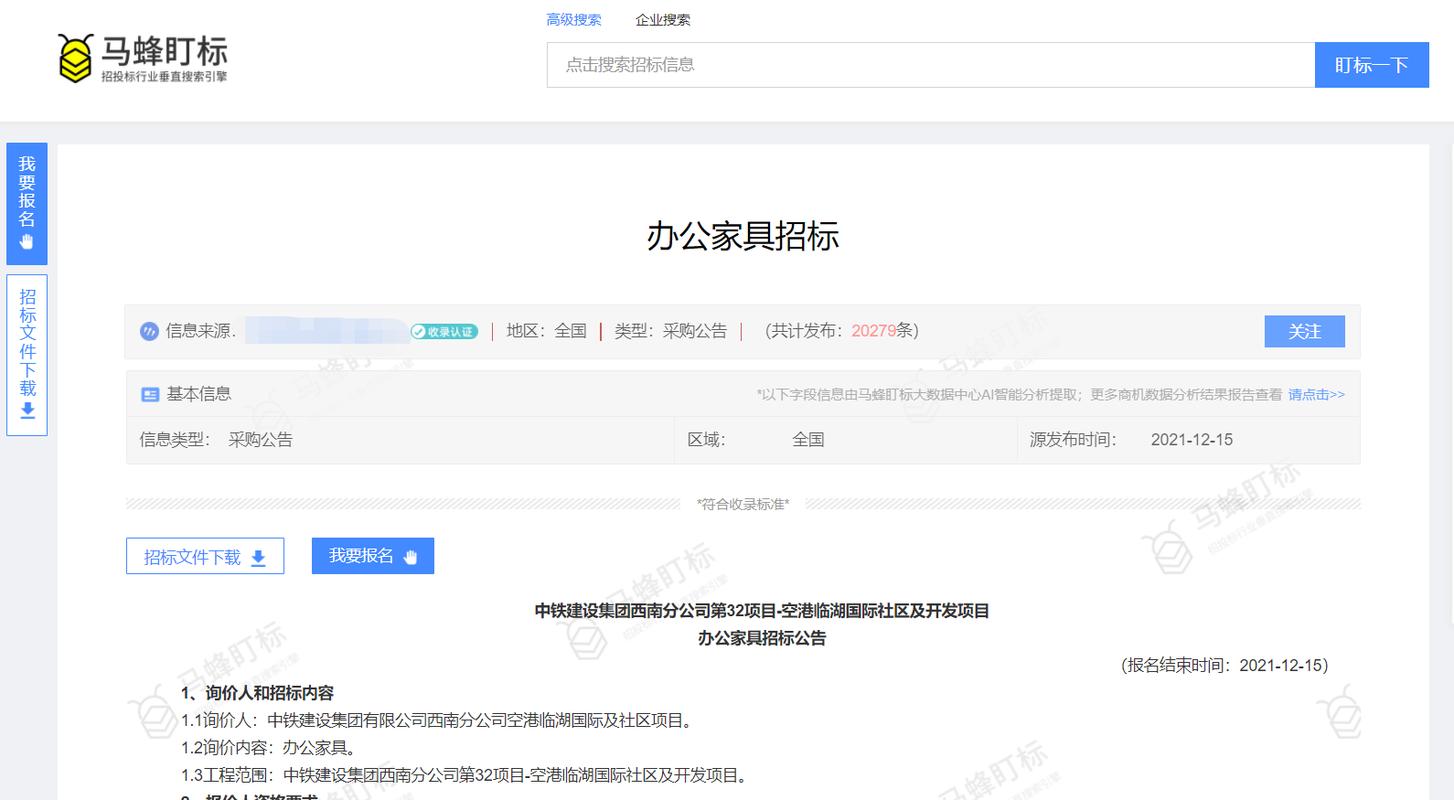Click the 区域 全国 value
Screen dimensions: 1454x800
(x=808, y=440)
